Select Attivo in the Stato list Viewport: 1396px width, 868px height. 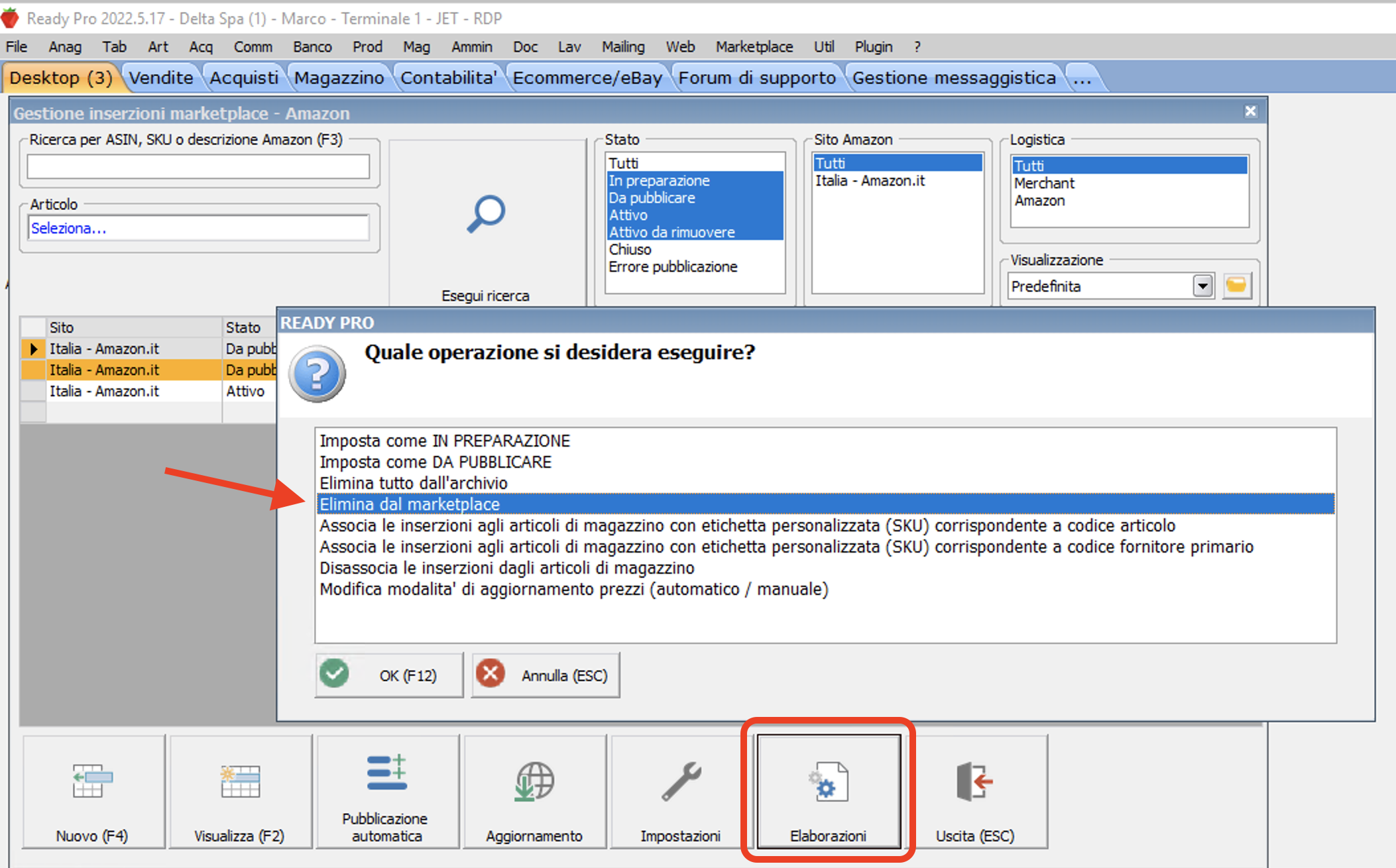coord(695,215)
